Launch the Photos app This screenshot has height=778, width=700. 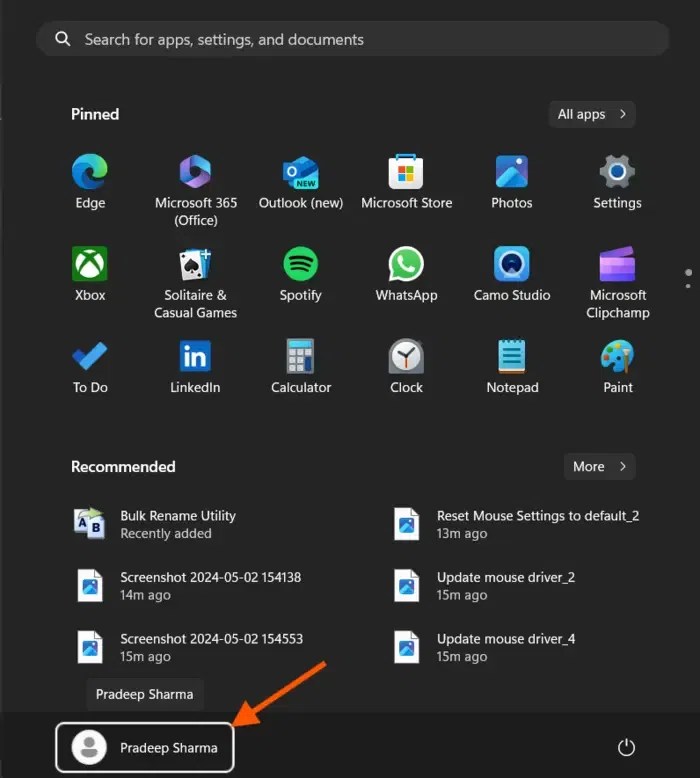tap(511, 182)
